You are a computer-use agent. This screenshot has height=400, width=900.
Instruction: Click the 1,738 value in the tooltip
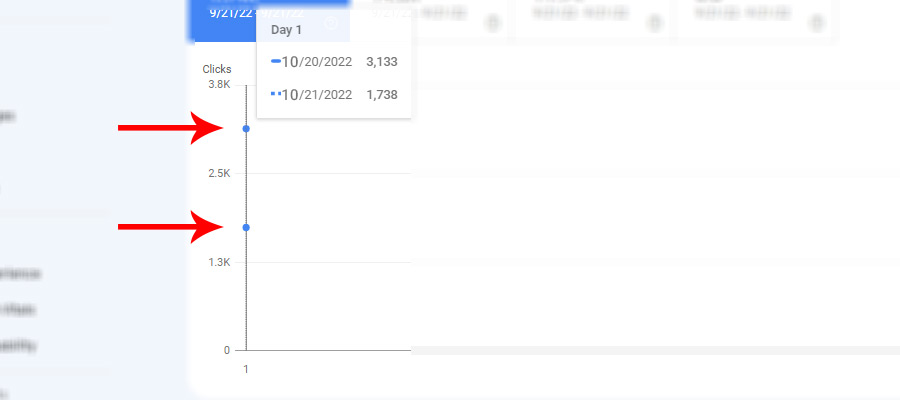(382, 95)
